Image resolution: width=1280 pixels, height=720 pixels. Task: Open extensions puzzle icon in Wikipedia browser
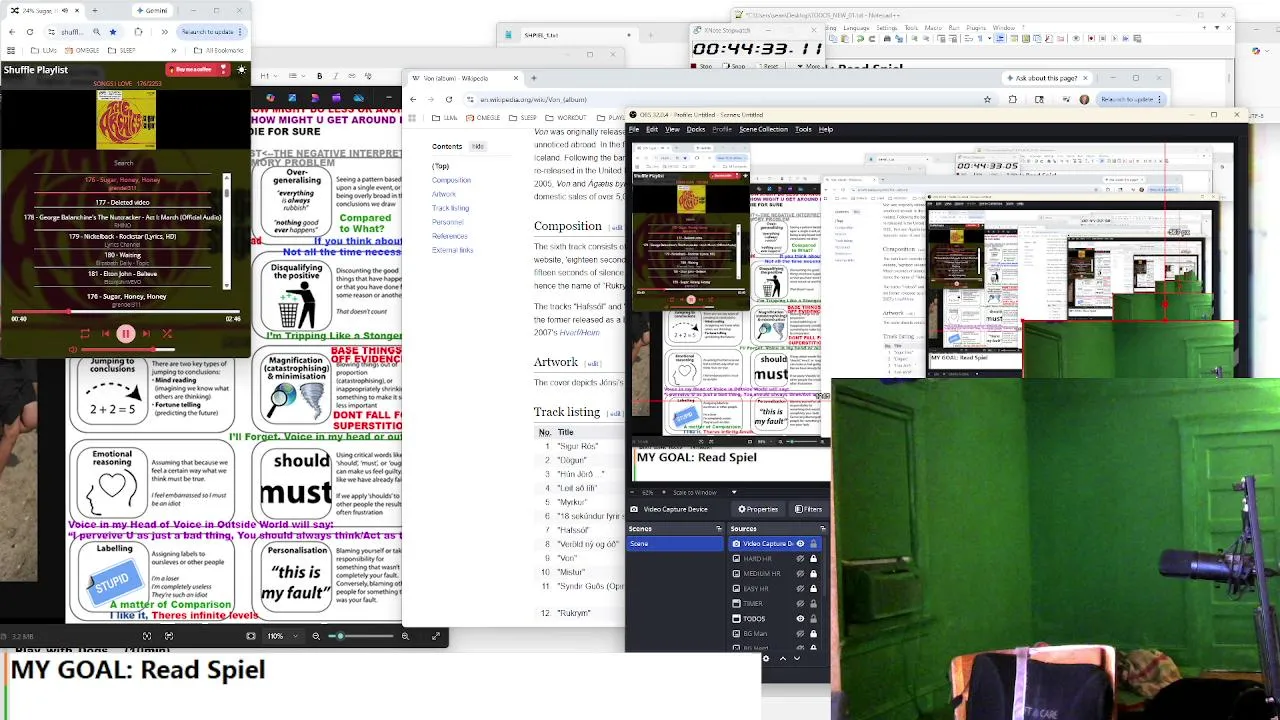pos(1013,99)
